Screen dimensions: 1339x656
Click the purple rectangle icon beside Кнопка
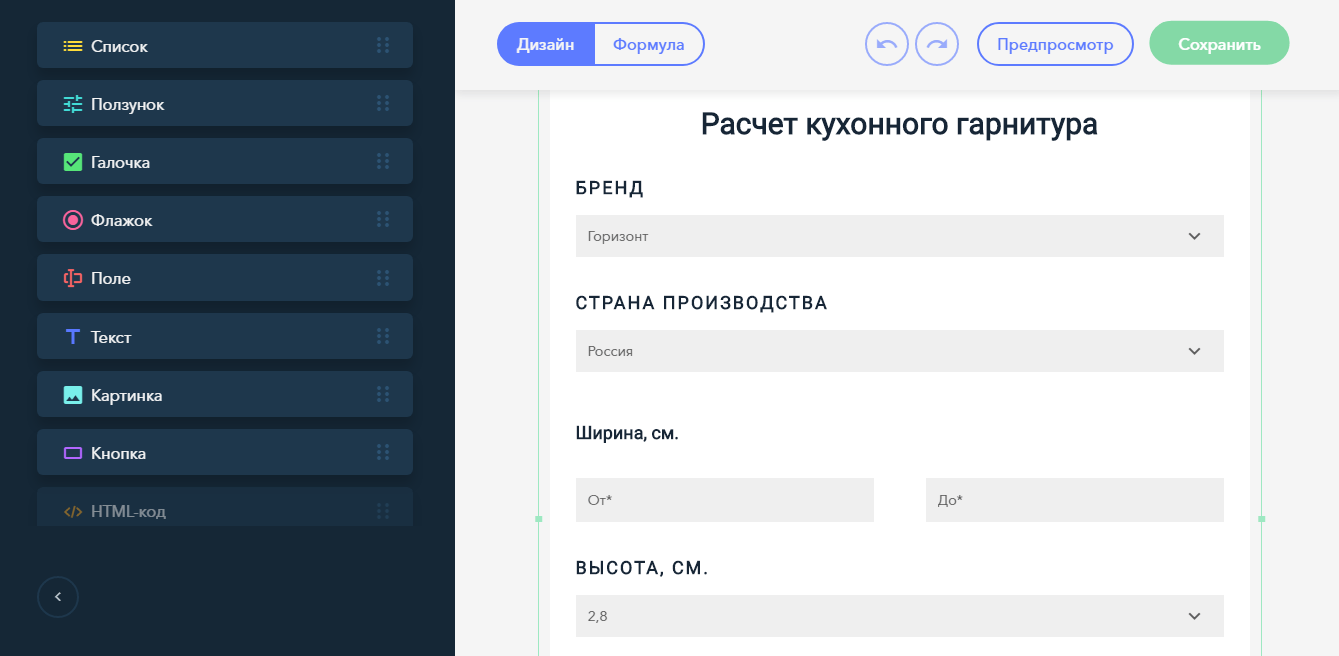coord(73,453)
